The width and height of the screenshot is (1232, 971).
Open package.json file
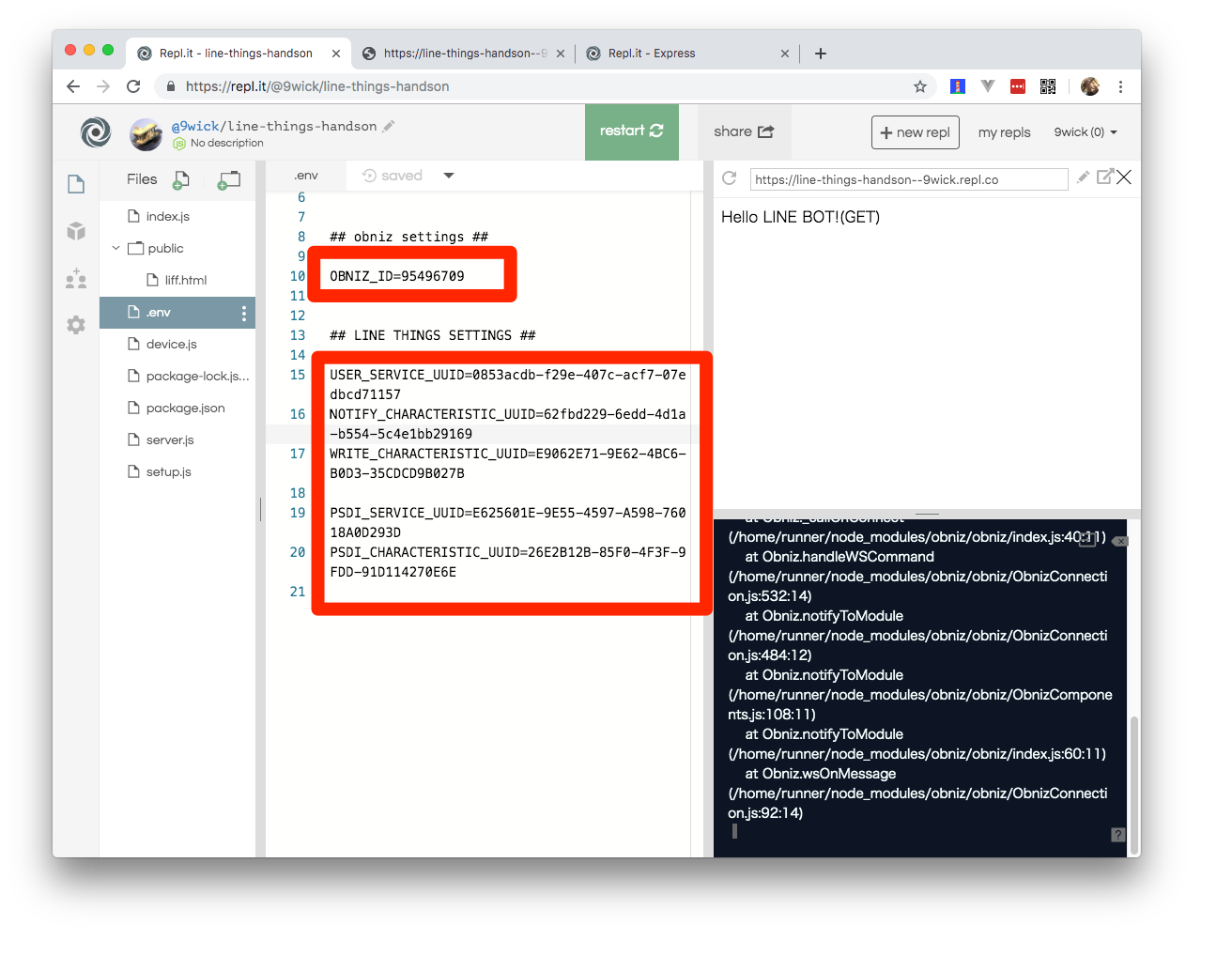177,408
